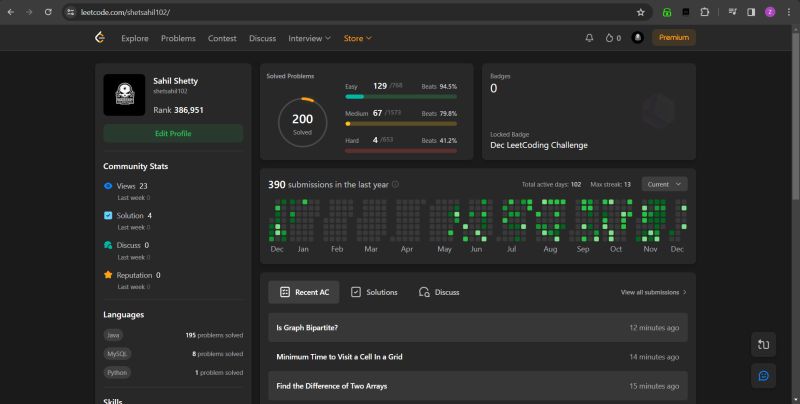Screen dimensions: 800x404
Task: Expand the Interview dropdown menu
Action: 309,38
